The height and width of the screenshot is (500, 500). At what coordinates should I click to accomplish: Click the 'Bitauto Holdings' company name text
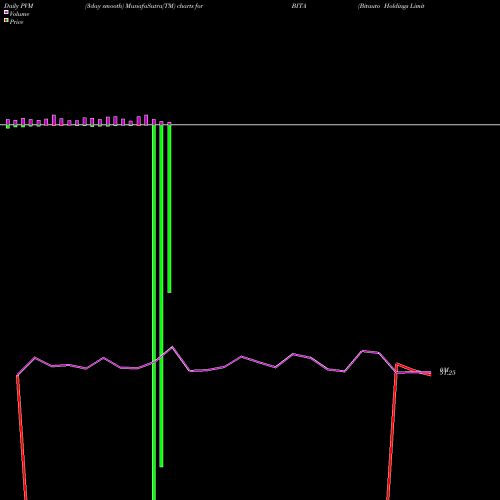tap(383, 6)
